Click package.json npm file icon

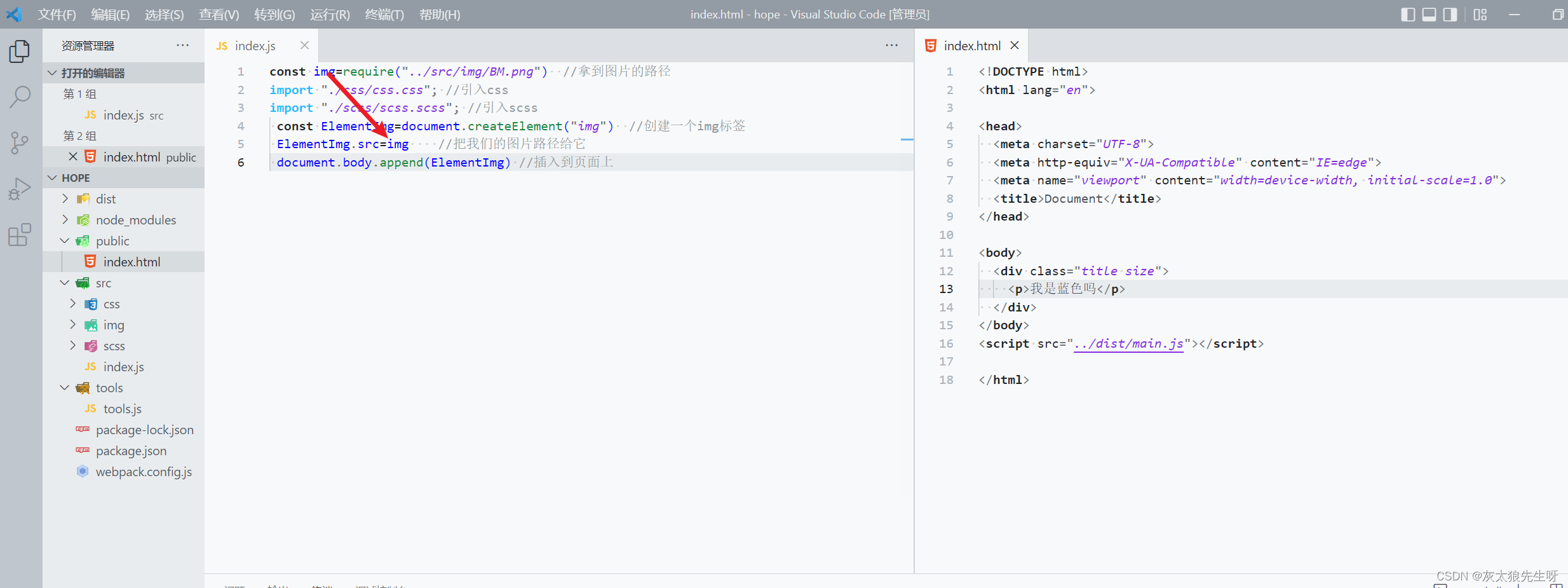pyautogui.click(x=83, y=450)
